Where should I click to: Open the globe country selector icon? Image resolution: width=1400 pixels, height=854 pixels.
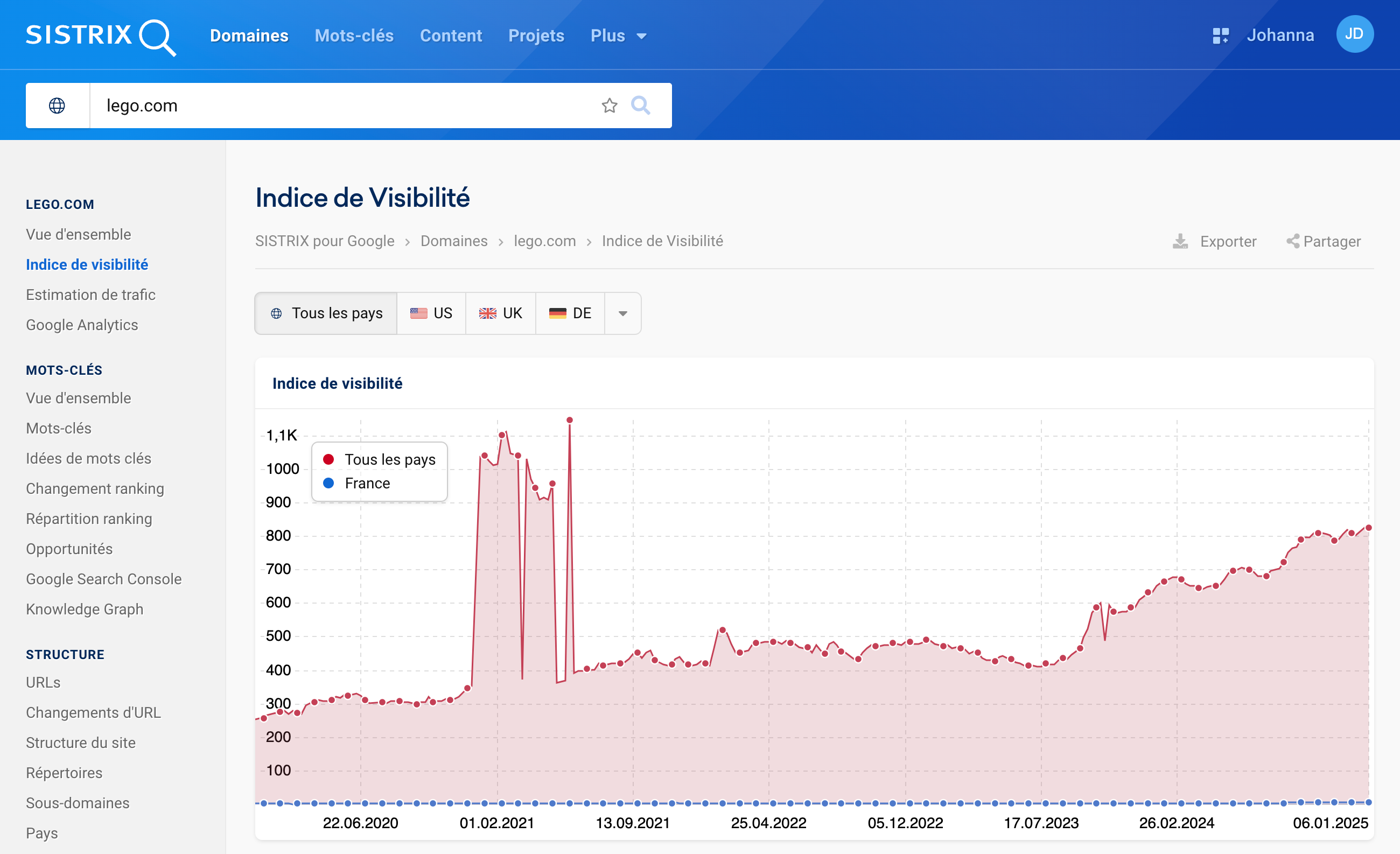tap(57, 106)
